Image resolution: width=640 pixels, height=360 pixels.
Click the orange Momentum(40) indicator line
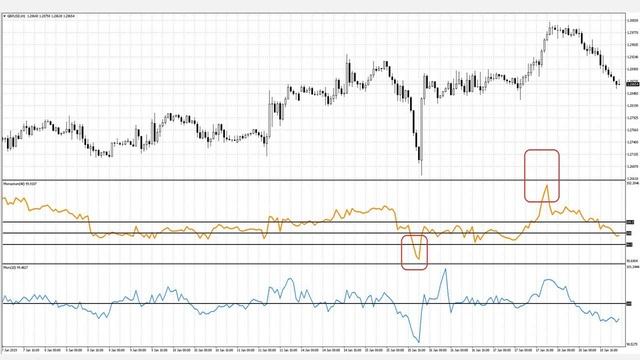pos(310,223)
